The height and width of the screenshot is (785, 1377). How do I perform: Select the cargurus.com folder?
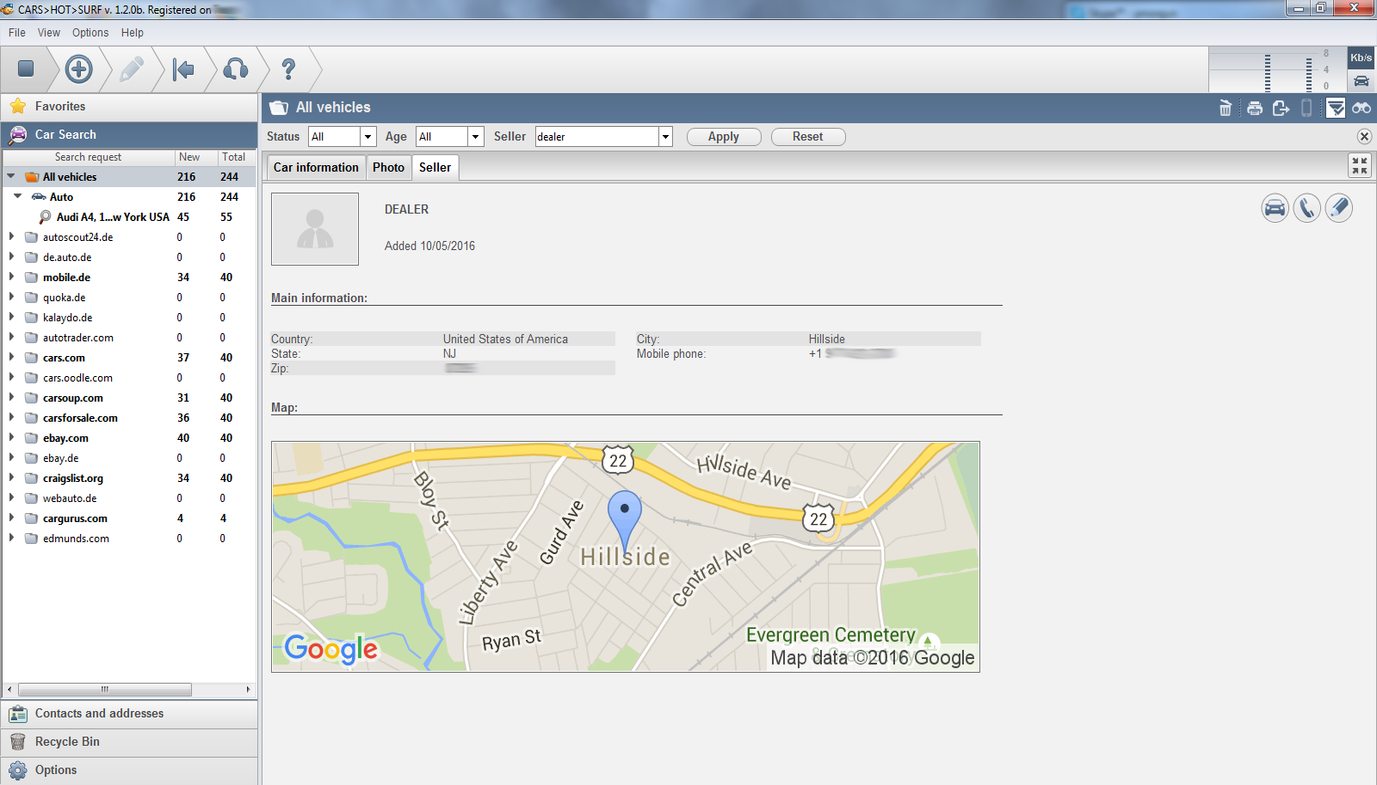75,518
